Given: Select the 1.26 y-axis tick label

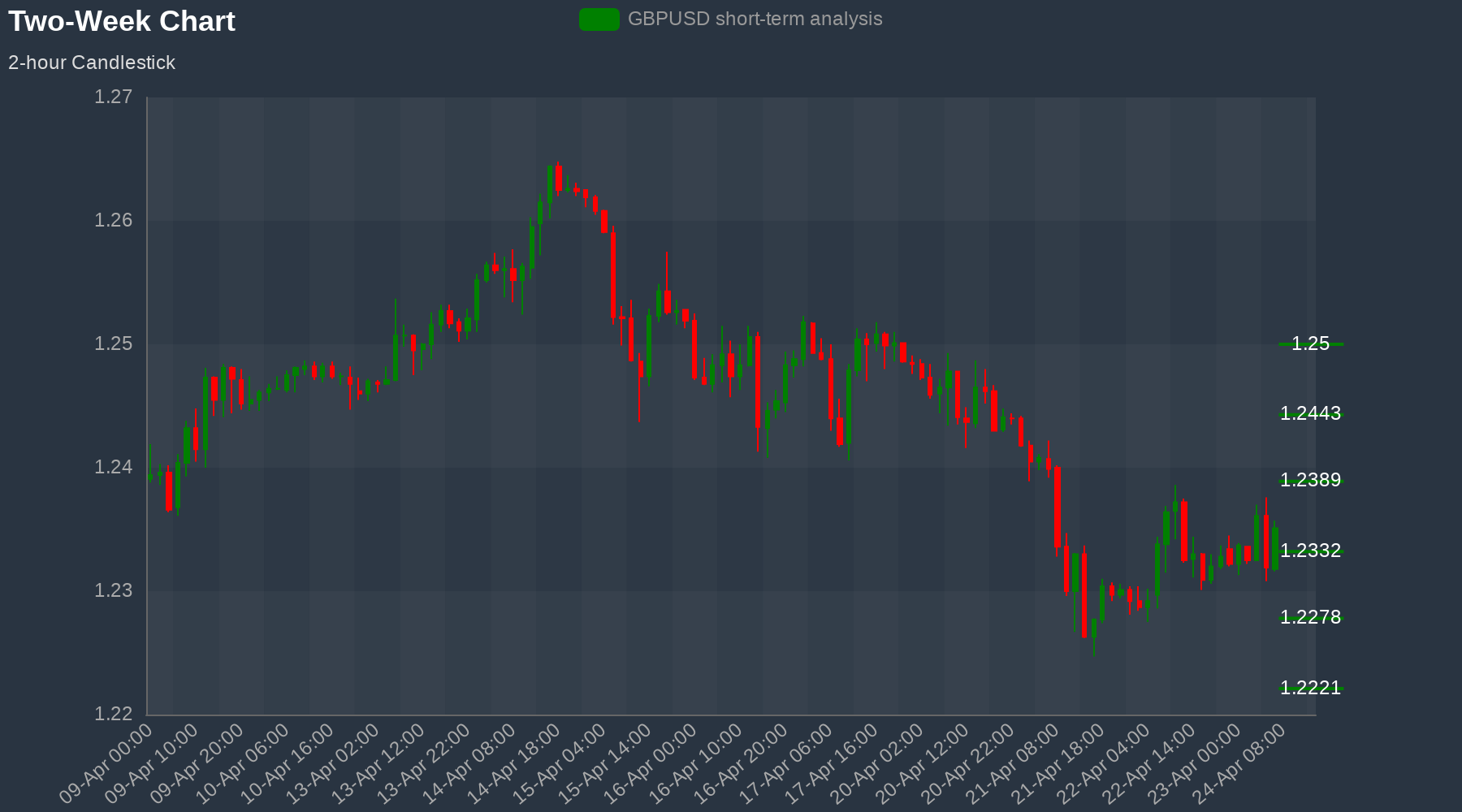Looking at the screenshot, I should click(113, 221).
